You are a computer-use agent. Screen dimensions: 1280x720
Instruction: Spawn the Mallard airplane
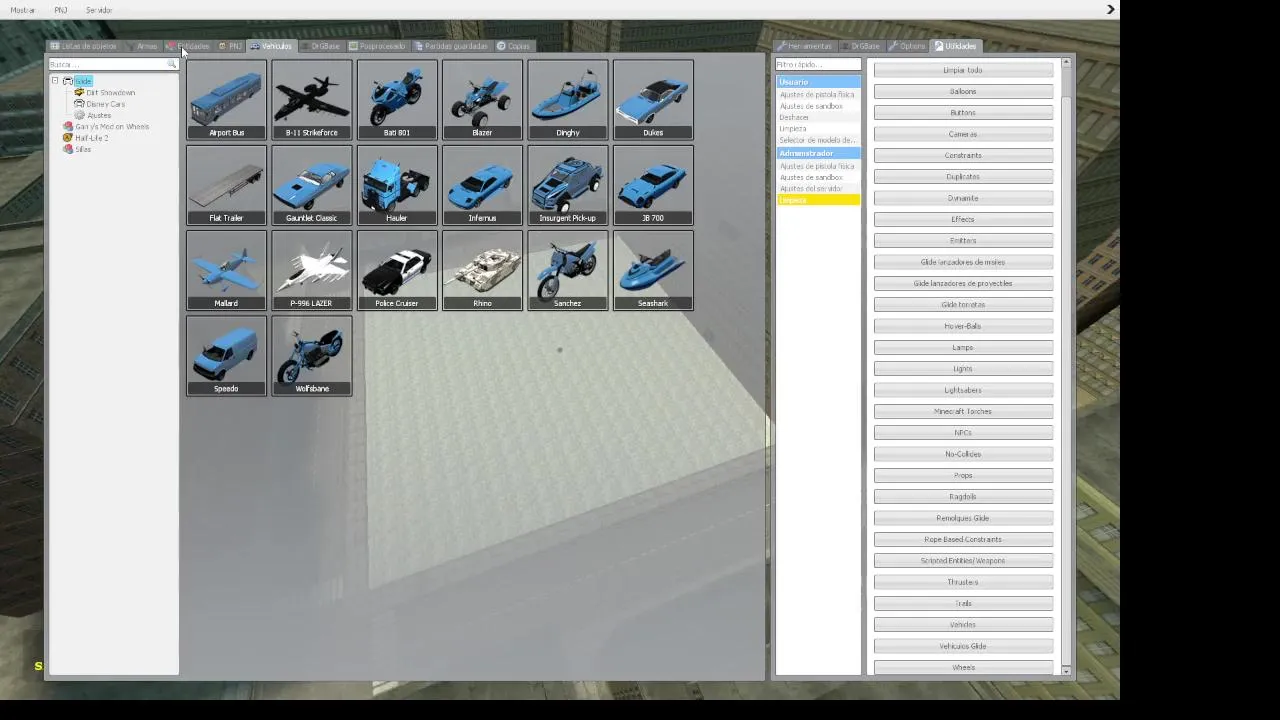point(226,270)
